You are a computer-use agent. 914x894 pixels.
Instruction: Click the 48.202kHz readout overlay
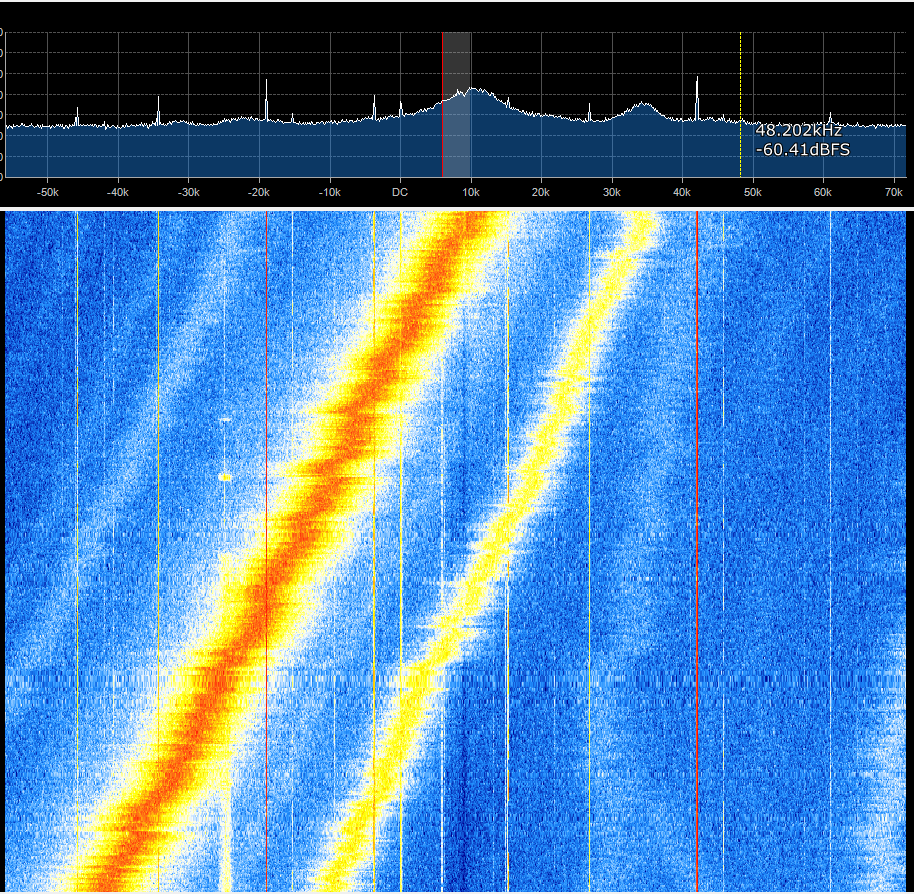[x=800, y=129]
